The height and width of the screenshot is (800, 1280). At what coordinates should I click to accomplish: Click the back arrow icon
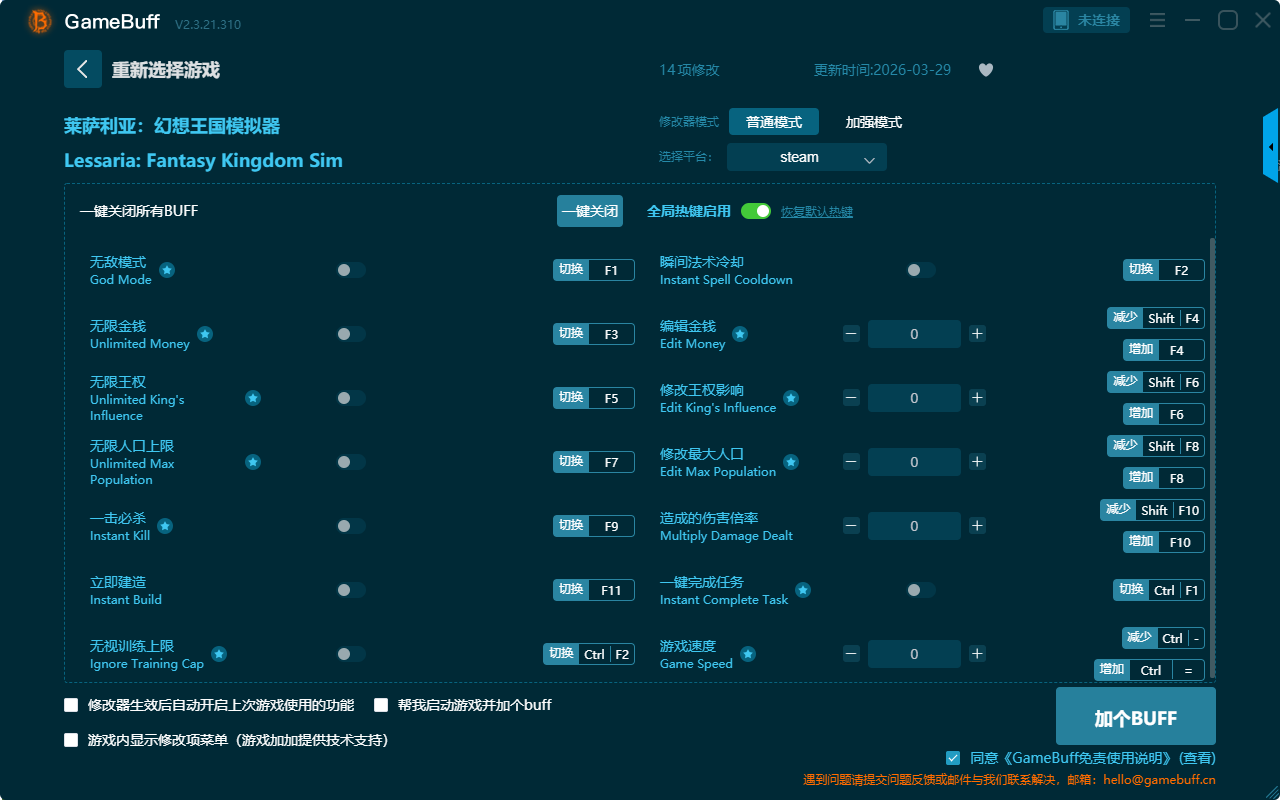click(83, 69)
